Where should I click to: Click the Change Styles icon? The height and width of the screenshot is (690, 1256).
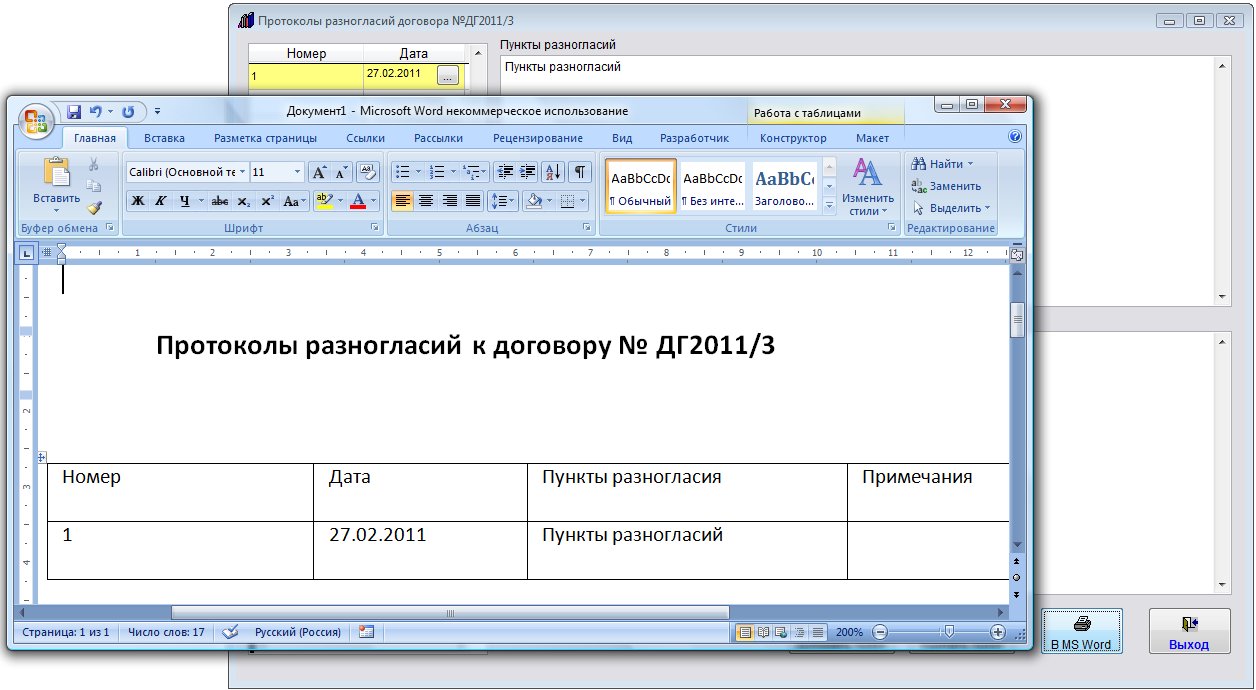pyautogui.click(x=867, y=187)
